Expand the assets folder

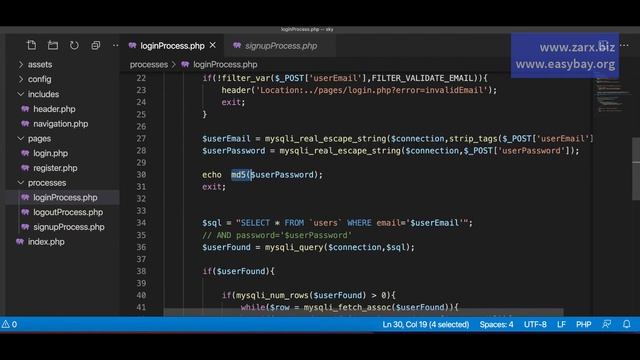tap(40, 64)
